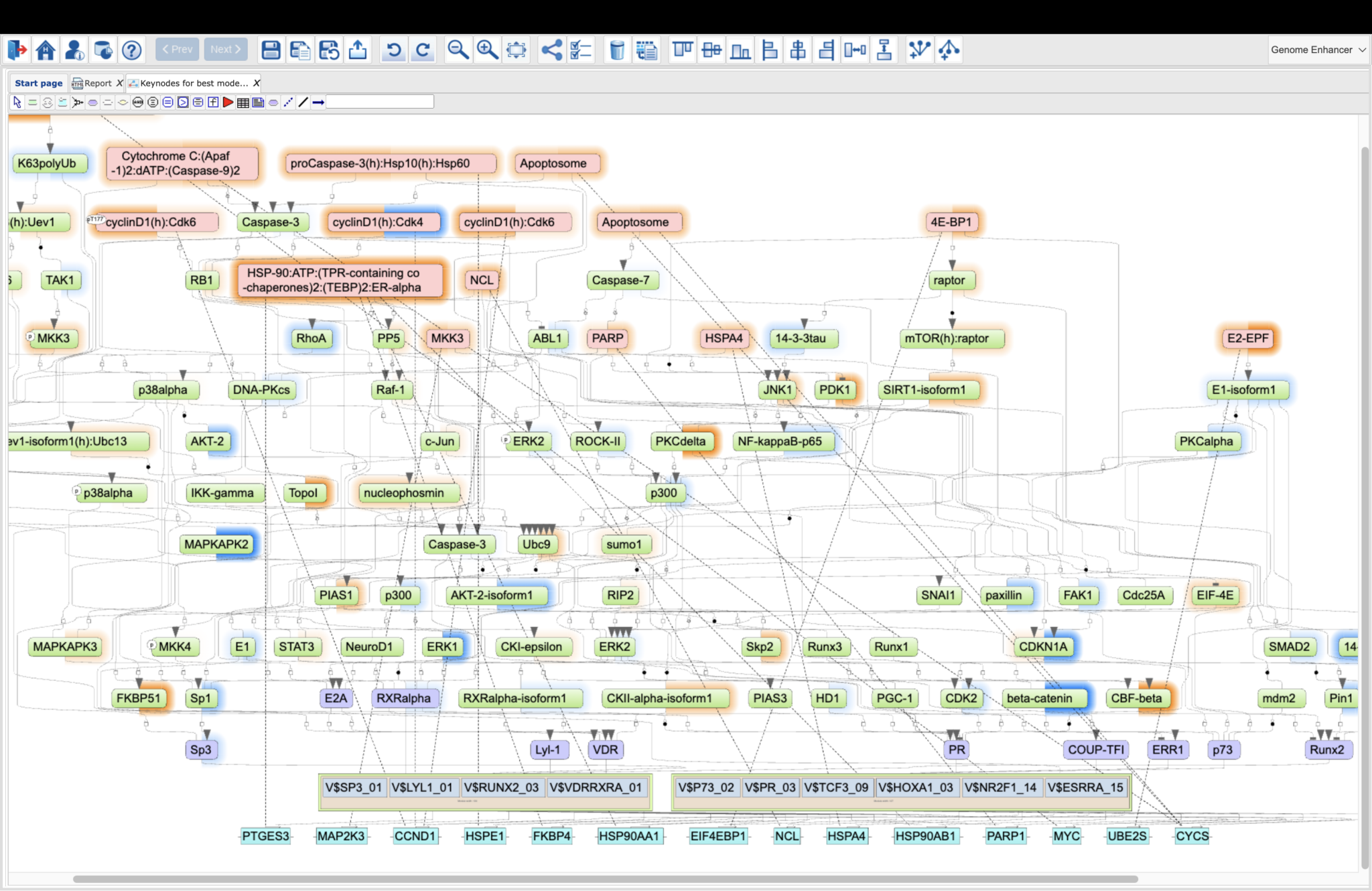Select the arrow pointer tool

(17, 102)
